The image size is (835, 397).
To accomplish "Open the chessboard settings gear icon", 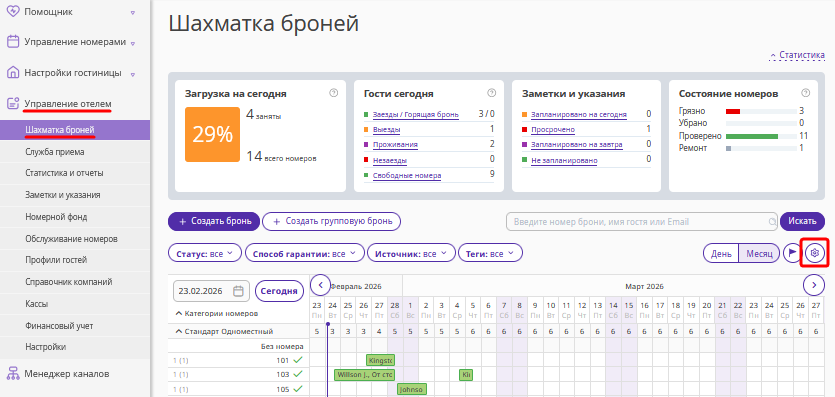I will coord(814,253).
